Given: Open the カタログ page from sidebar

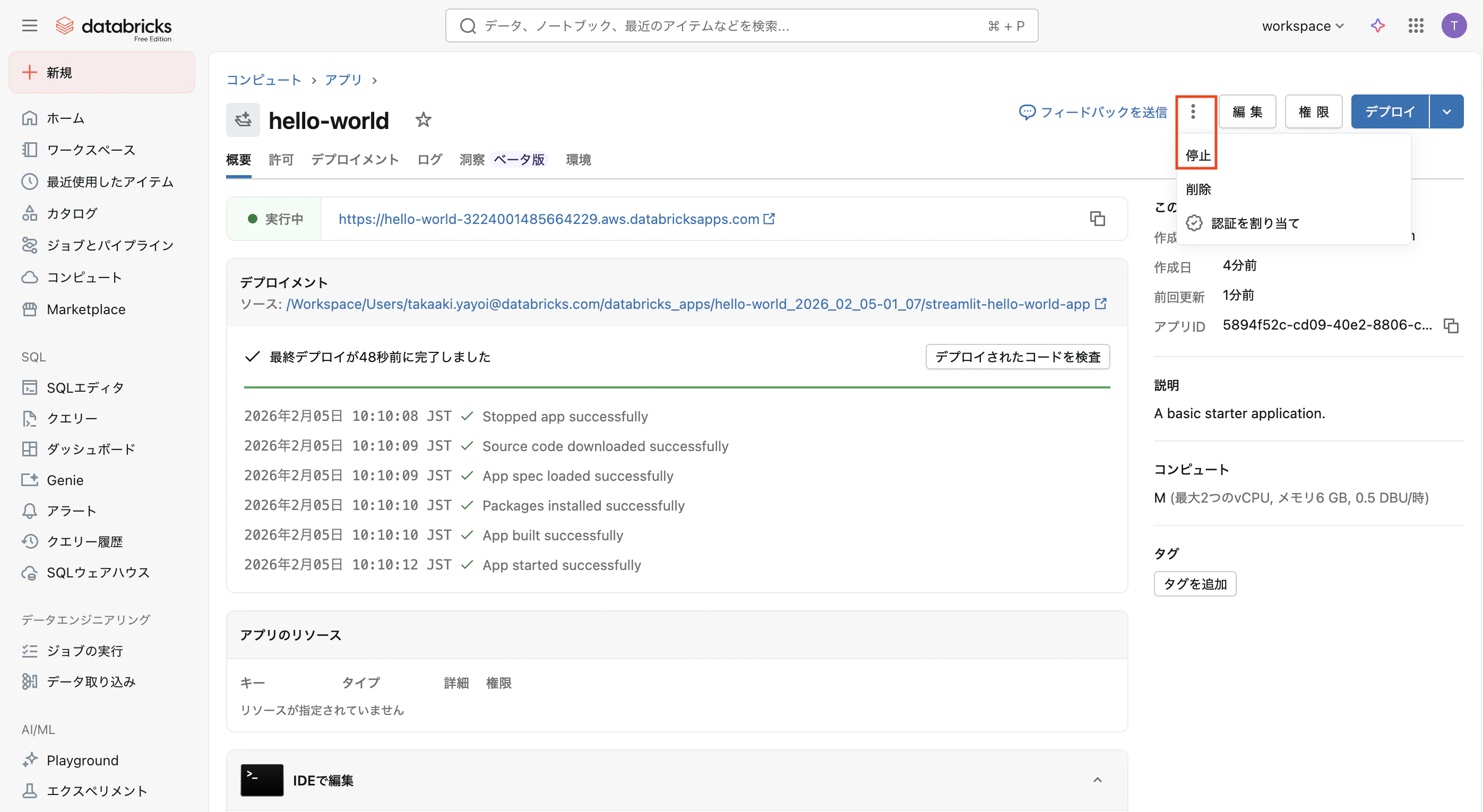Looking at the screenshot, I should (72, 213).
